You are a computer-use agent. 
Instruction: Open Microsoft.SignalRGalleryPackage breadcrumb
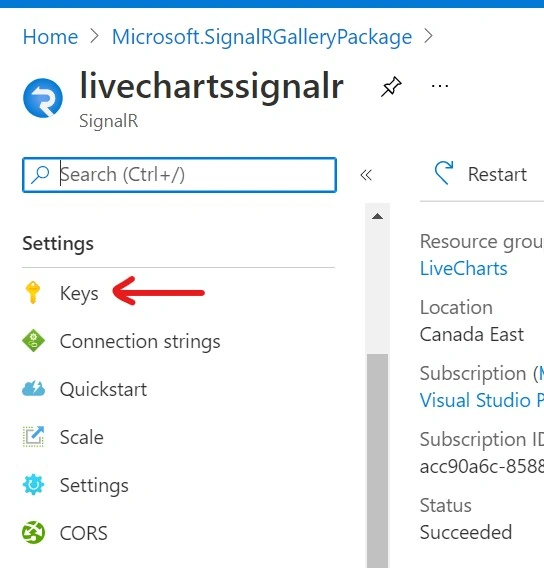[x=262, y=37]
